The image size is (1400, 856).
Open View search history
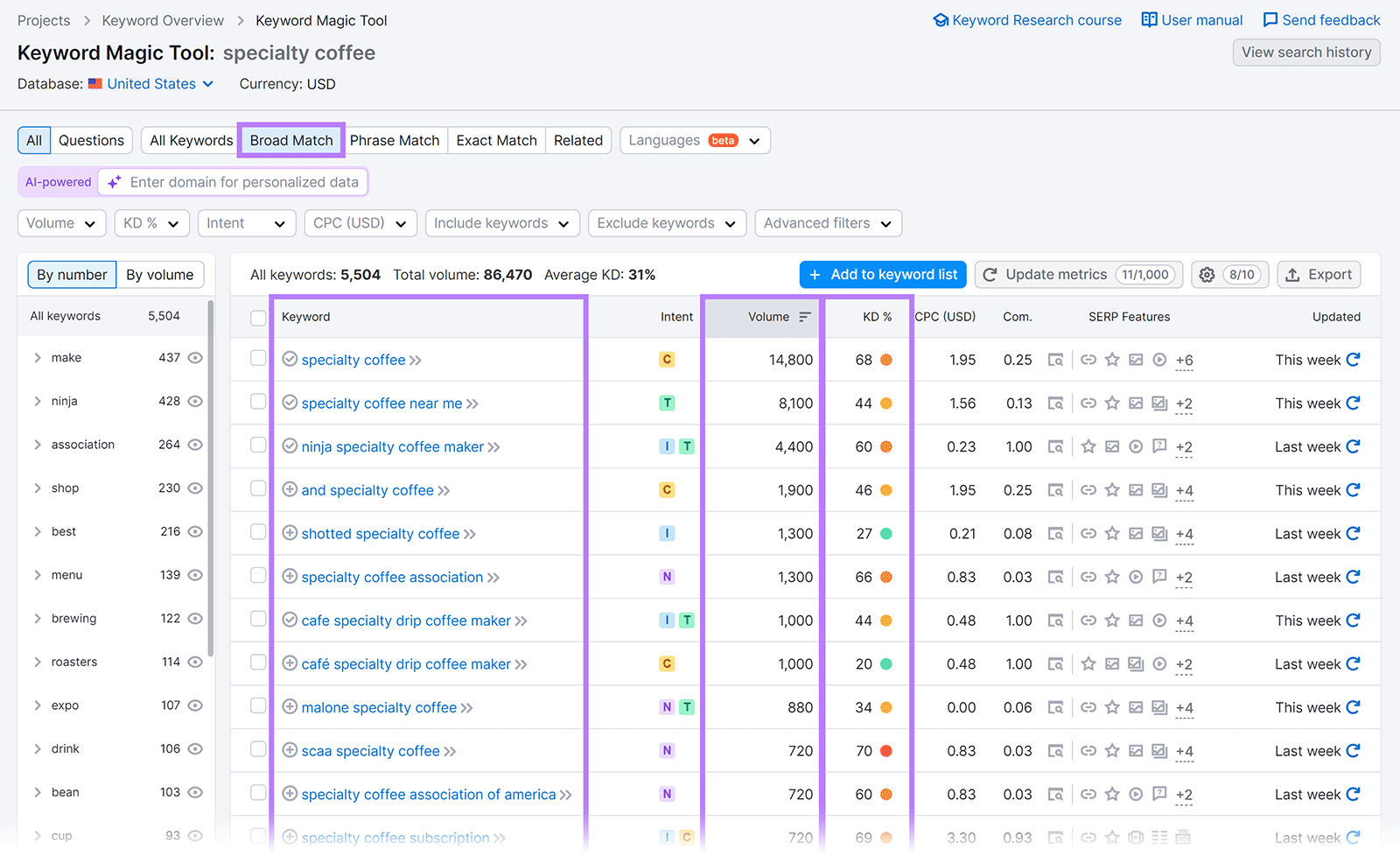tap(1305, 52)
